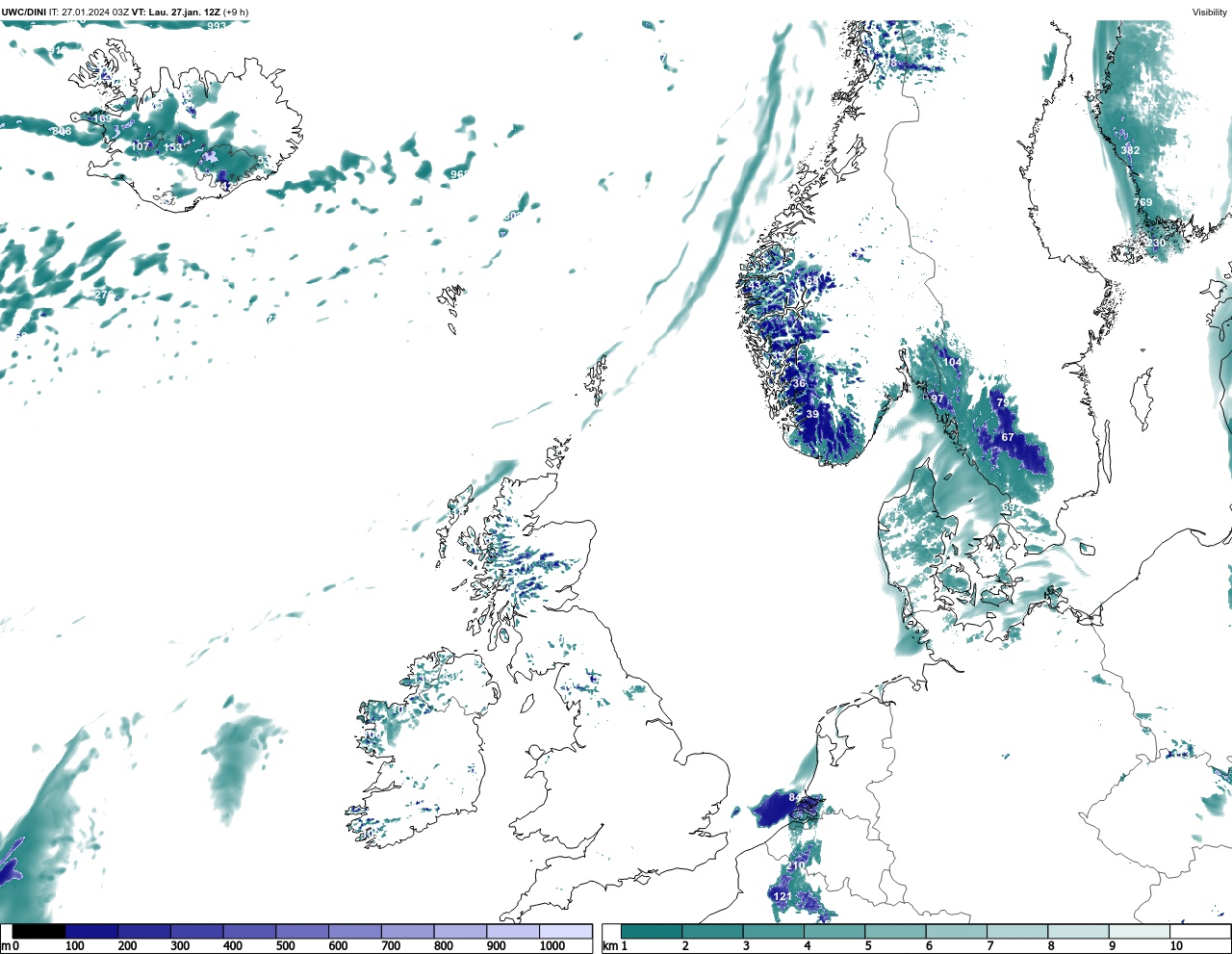Screen dimensions: 1232x954
Task: Click the 9–10 km legend swatch
Action: point(1140,932)
